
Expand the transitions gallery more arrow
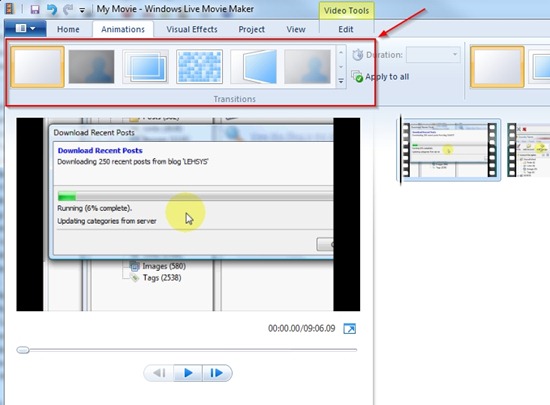click(341, 81)
